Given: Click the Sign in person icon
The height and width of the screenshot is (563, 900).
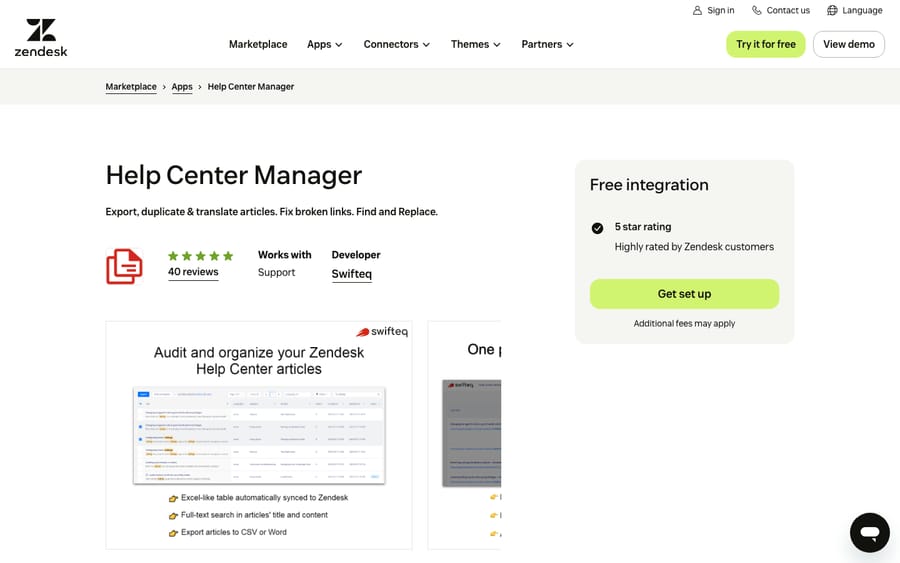Looking at the screenshot, I should [697, 10].
